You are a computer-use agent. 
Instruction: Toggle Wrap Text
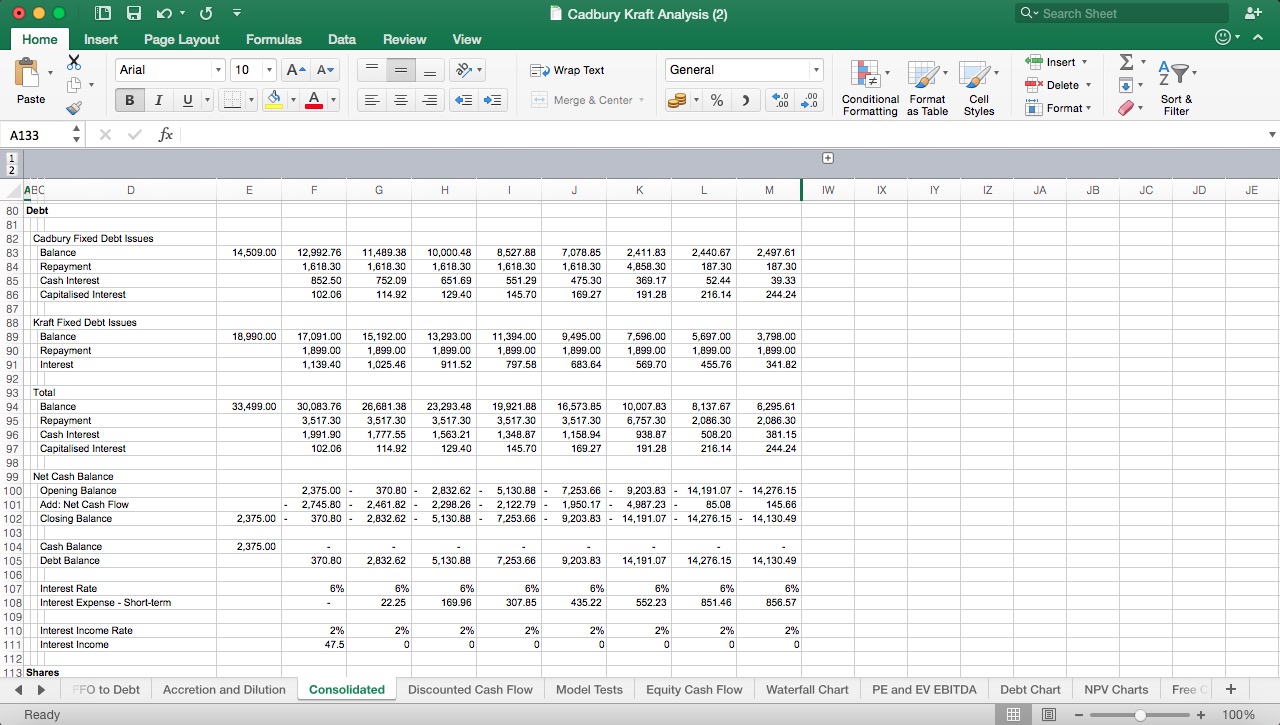click(567, 70)
